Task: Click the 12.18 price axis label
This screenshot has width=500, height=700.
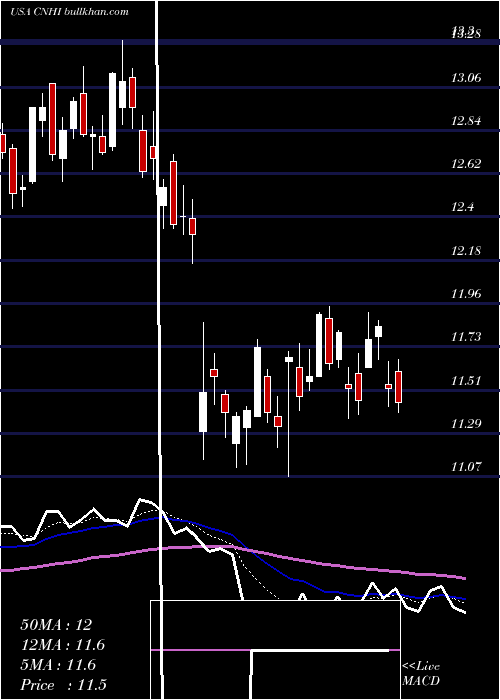Action: pos(466,250)
